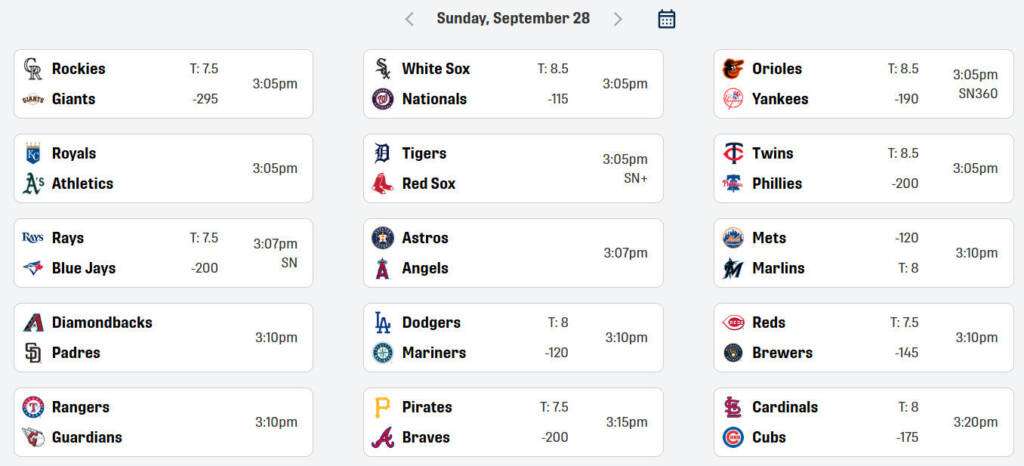
Task: Advance to the next day
Action: tap(618, 19)
